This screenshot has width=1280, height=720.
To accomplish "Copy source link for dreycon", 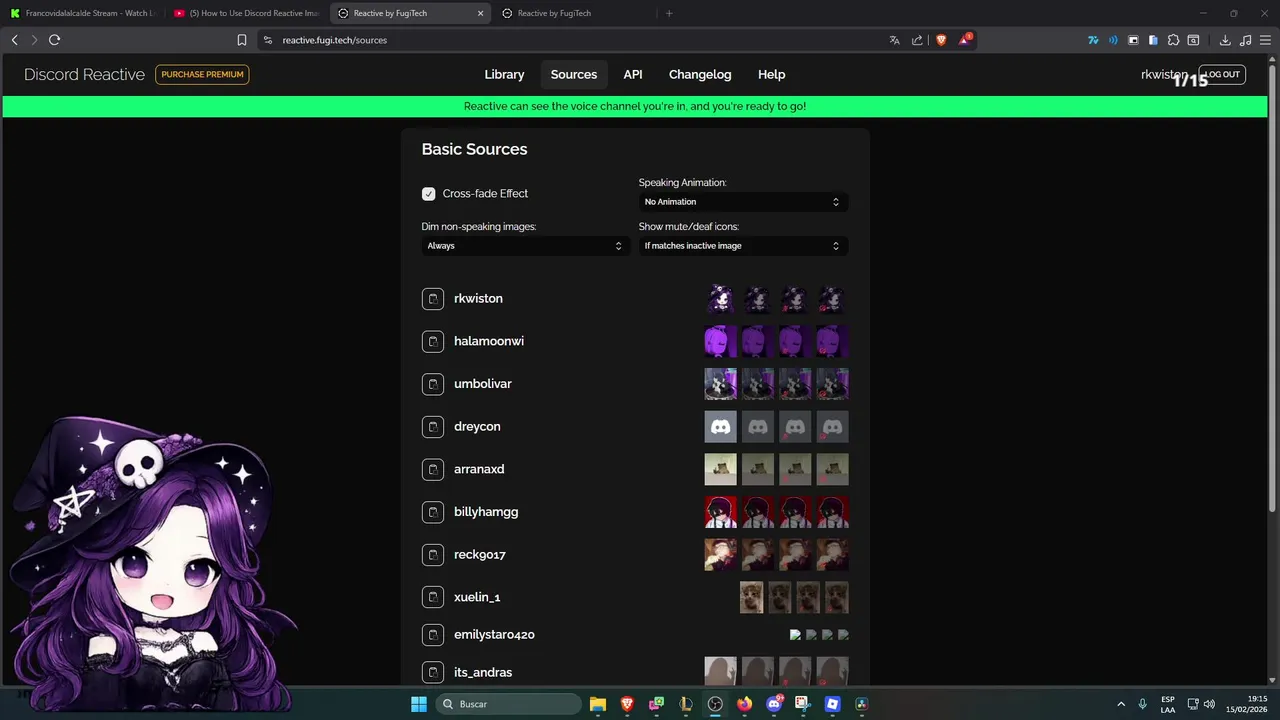I will [x=432, y=427].
